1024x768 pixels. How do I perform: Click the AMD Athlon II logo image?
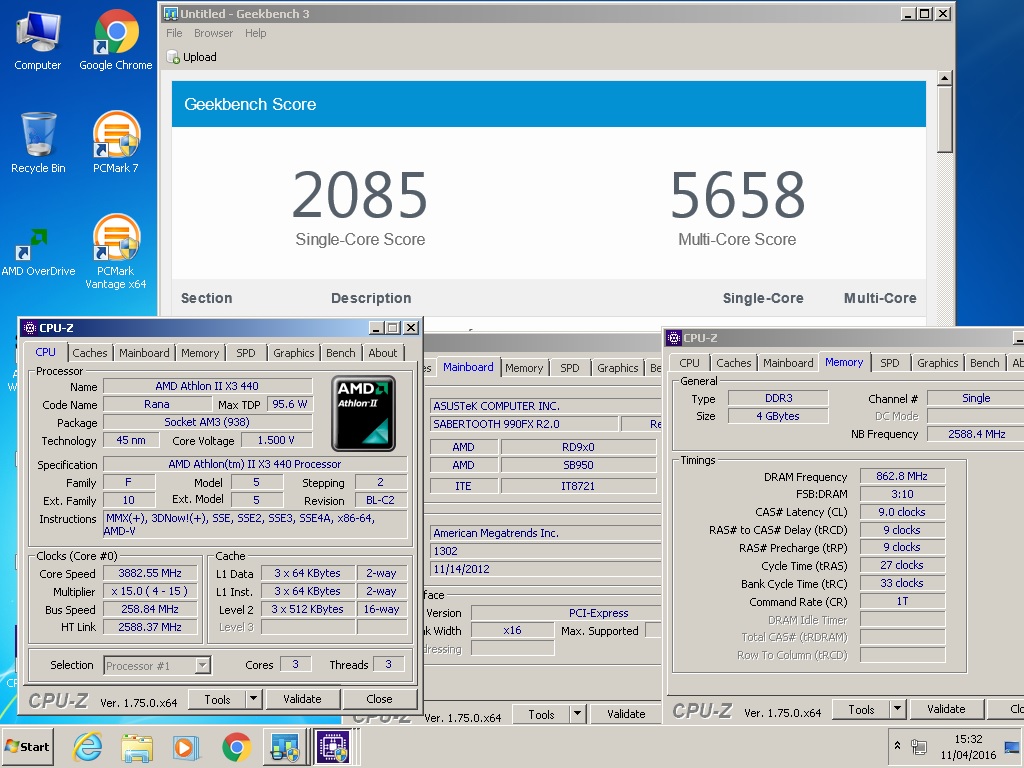(x=363, y=413)
